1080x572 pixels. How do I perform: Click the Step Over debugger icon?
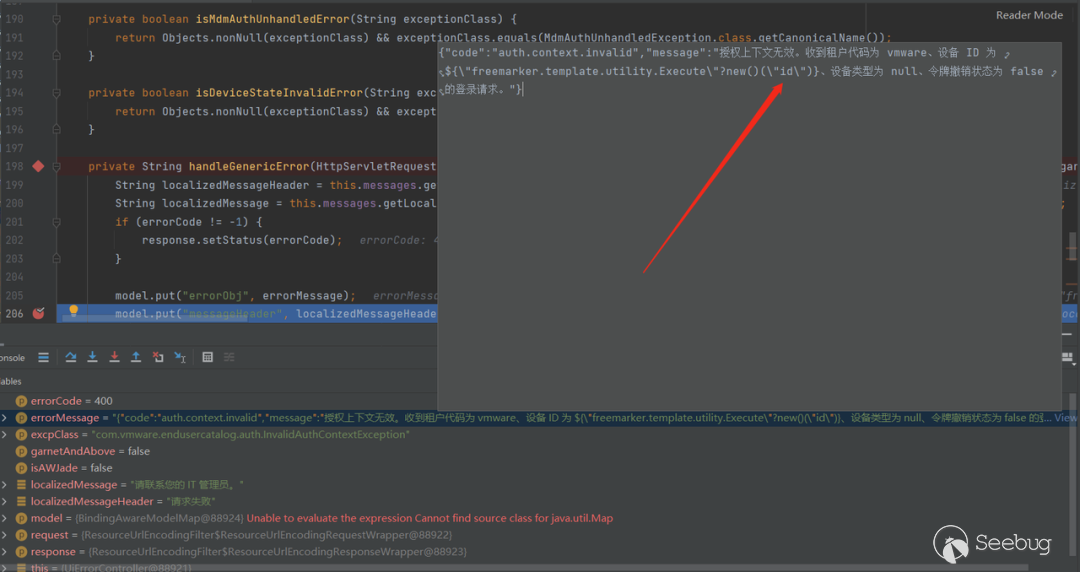pos(70,357)
